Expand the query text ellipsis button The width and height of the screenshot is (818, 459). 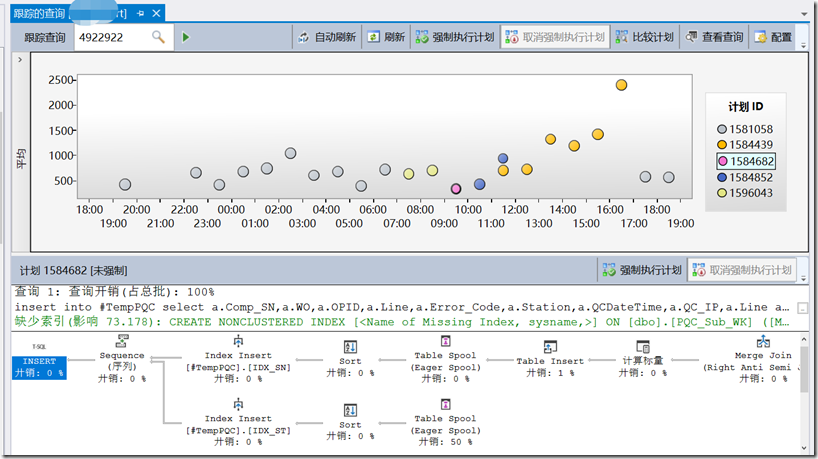pyautogui.click(x=803, y=308)
